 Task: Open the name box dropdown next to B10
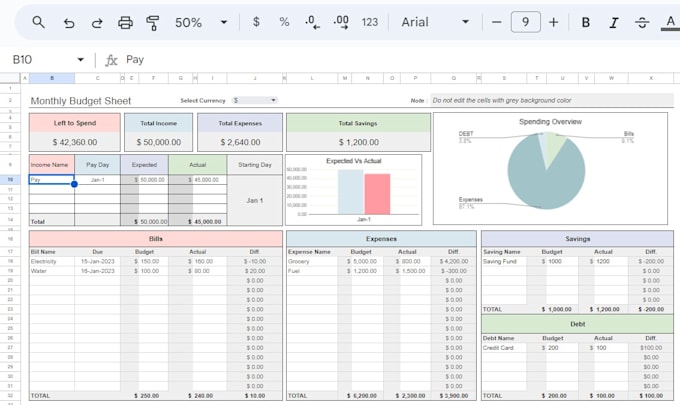point(80,59)
